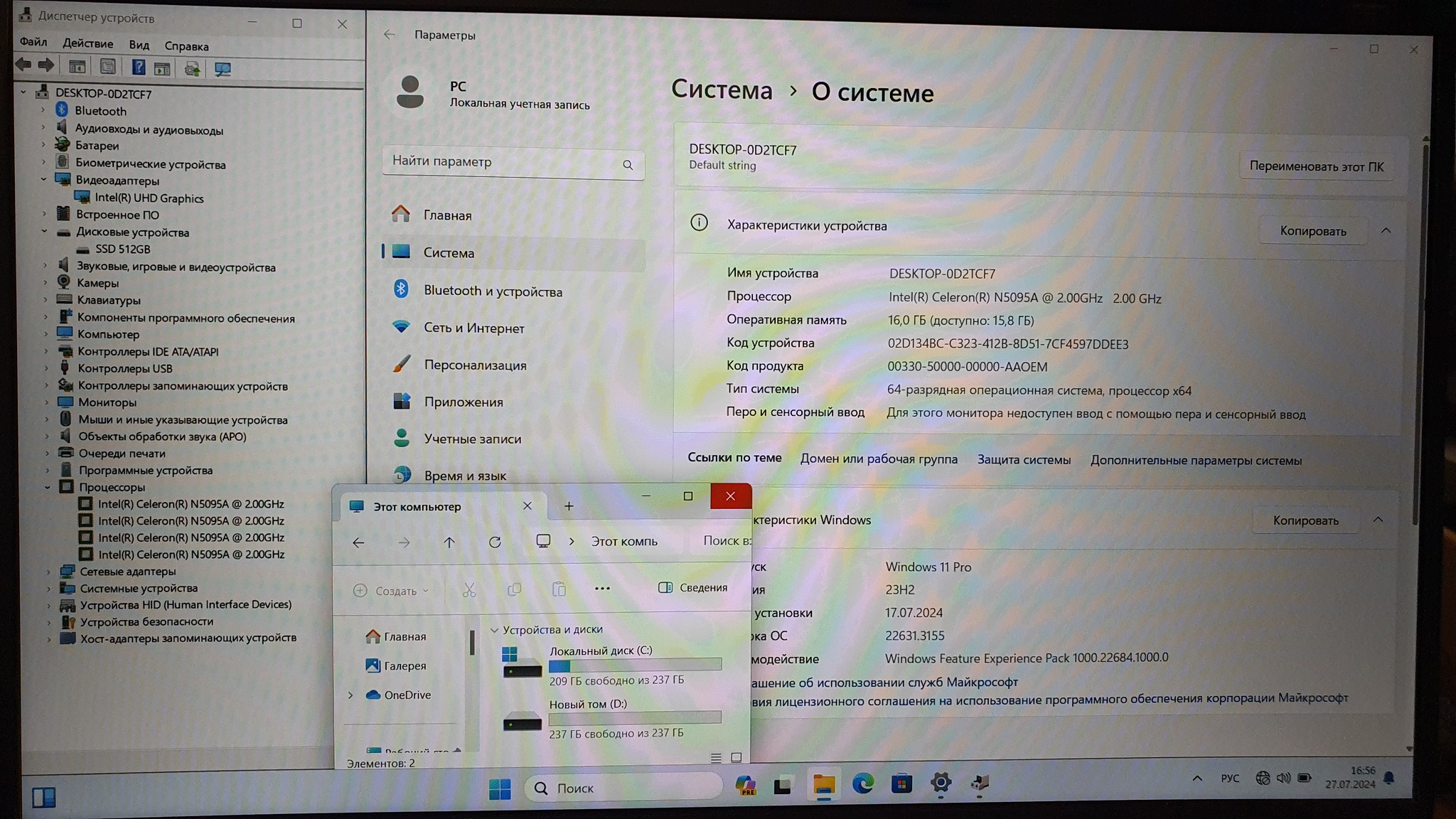Viewport: 1456px width, 819px height.
Task: Select Personalization in the Settings sidebar
Action: (475, 365)
